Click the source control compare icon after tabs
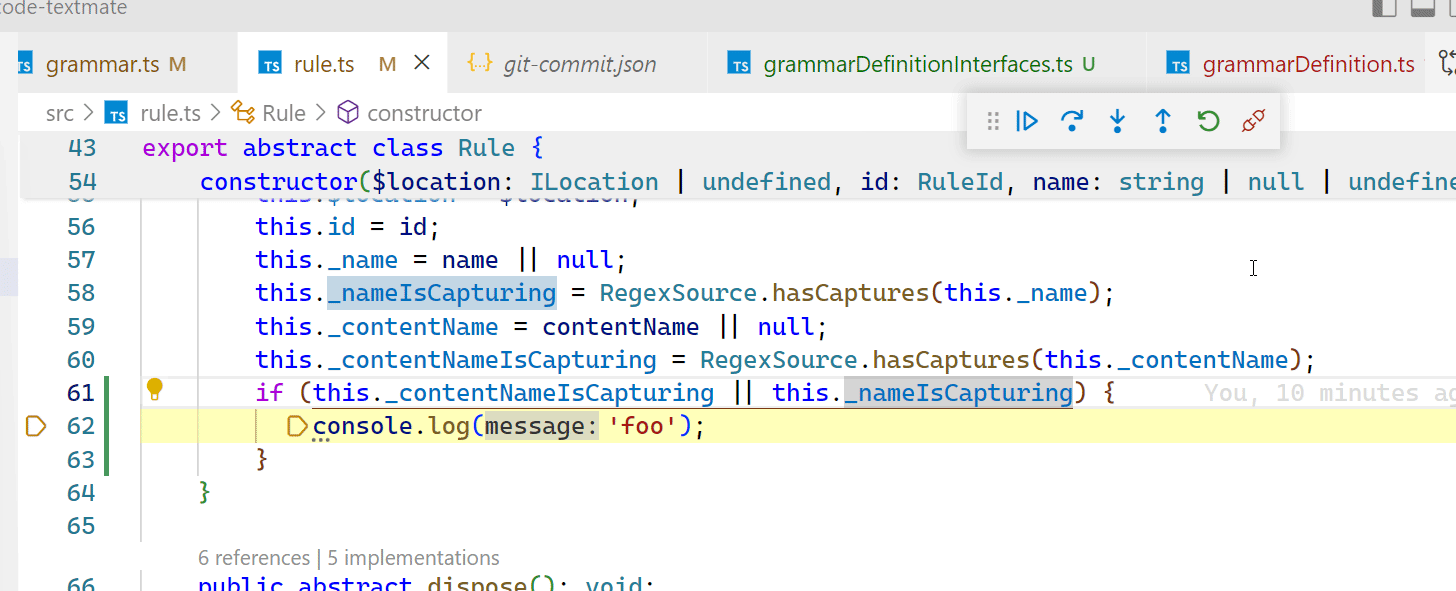 1446,64
